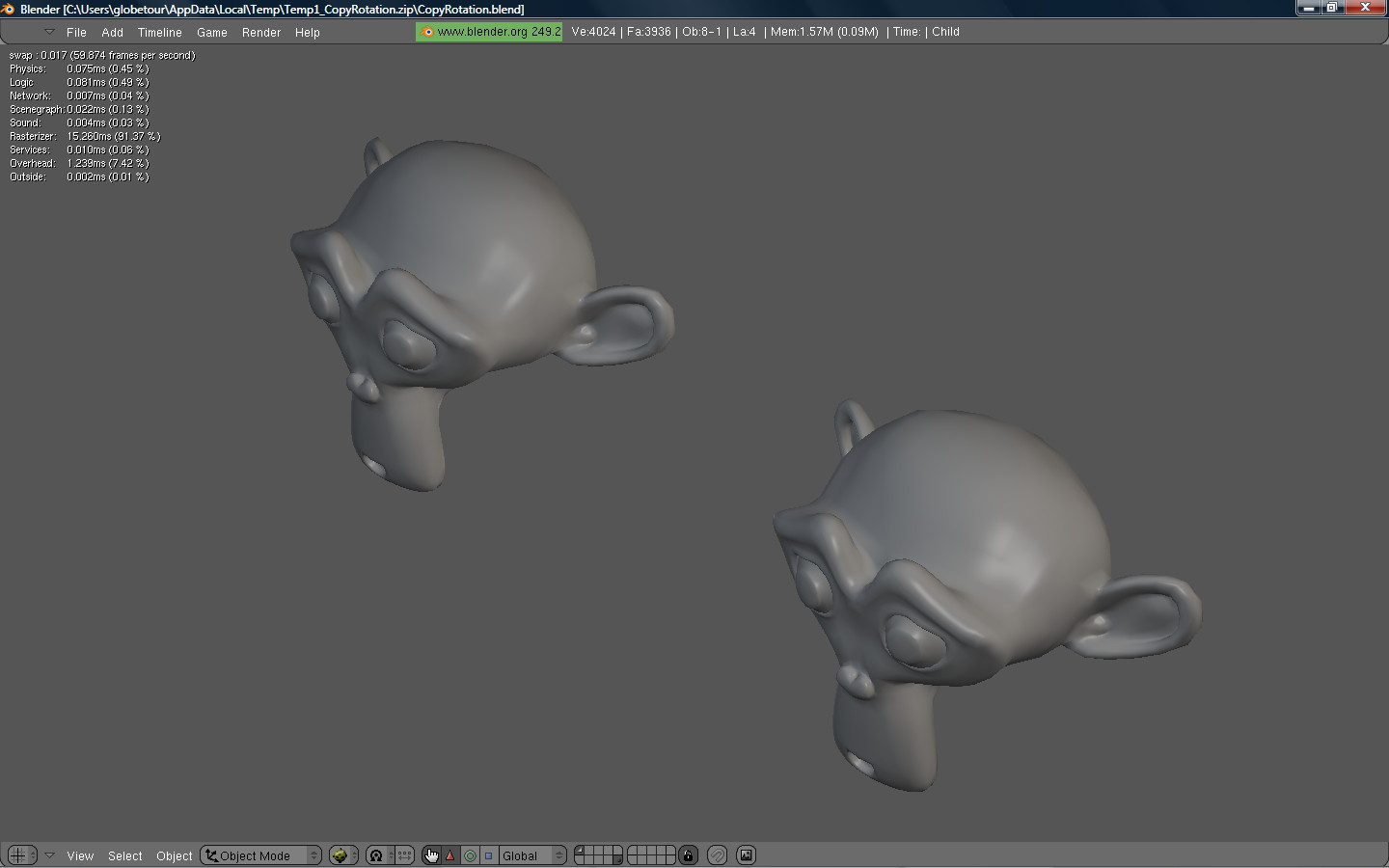Open the Render menu
This screenshot has width=1389, height=868.
coord(260,32)
